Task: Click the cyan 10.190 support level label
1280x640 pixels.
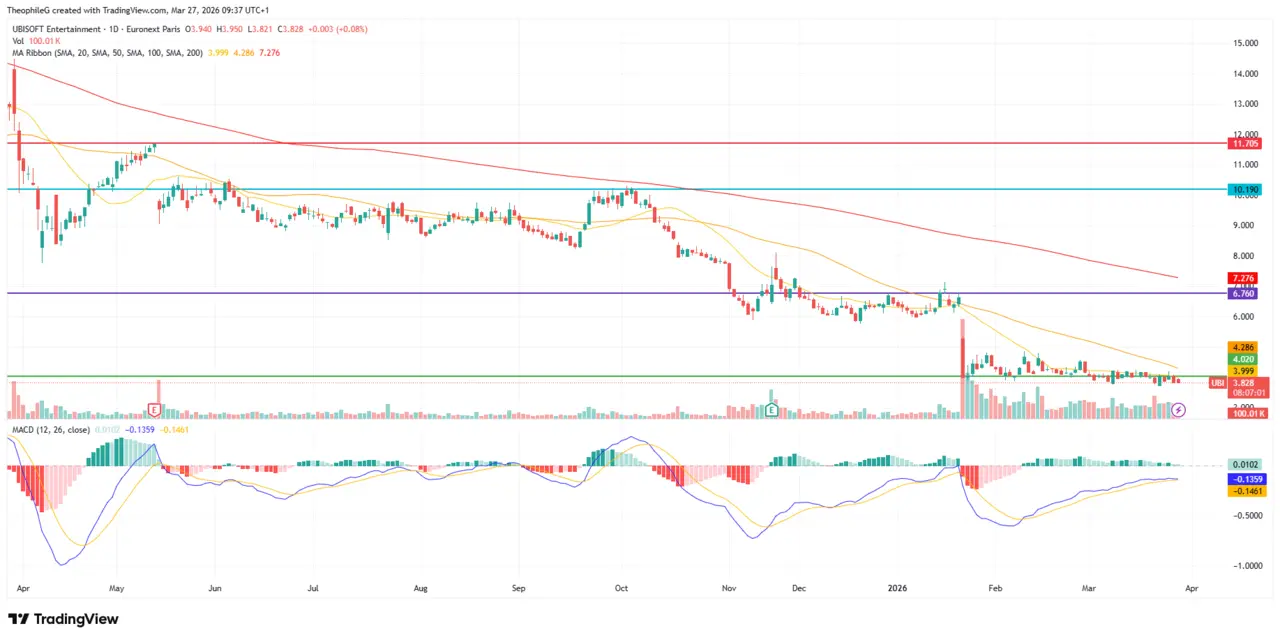Action: tap(1243, 189)
